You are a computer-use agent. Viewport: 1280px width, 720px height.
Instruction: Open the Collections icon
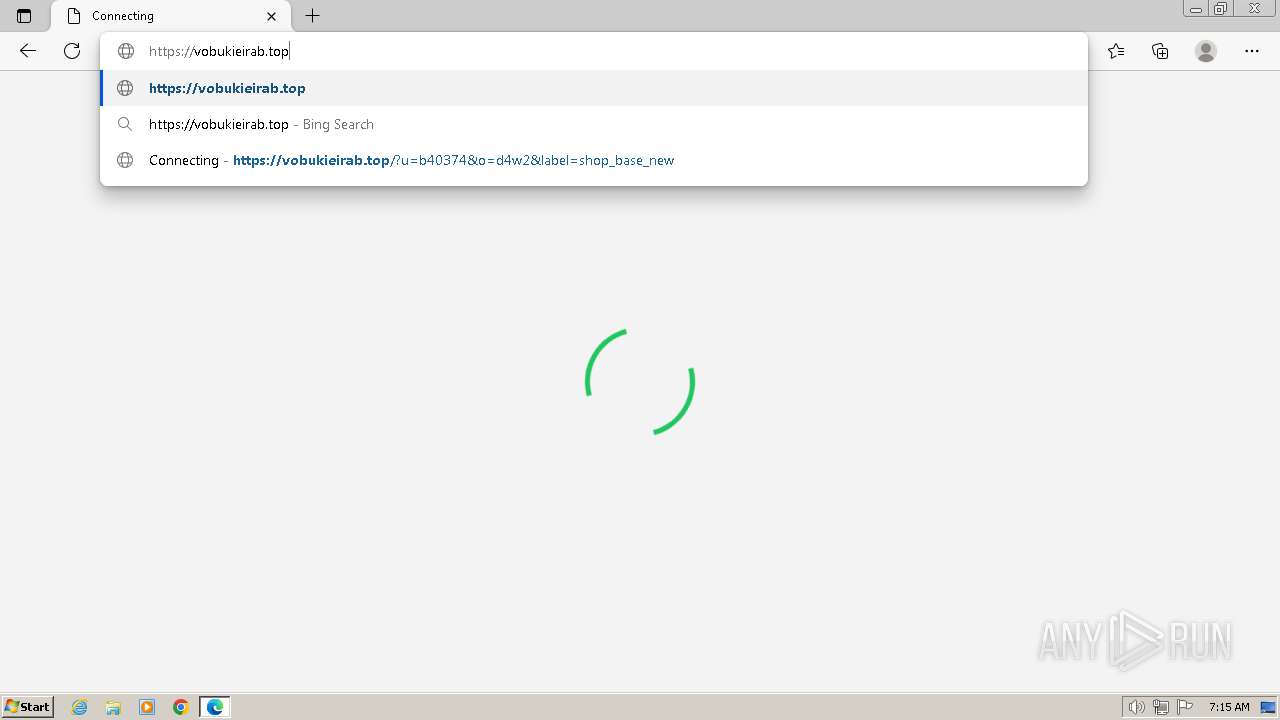(1160, 51)
